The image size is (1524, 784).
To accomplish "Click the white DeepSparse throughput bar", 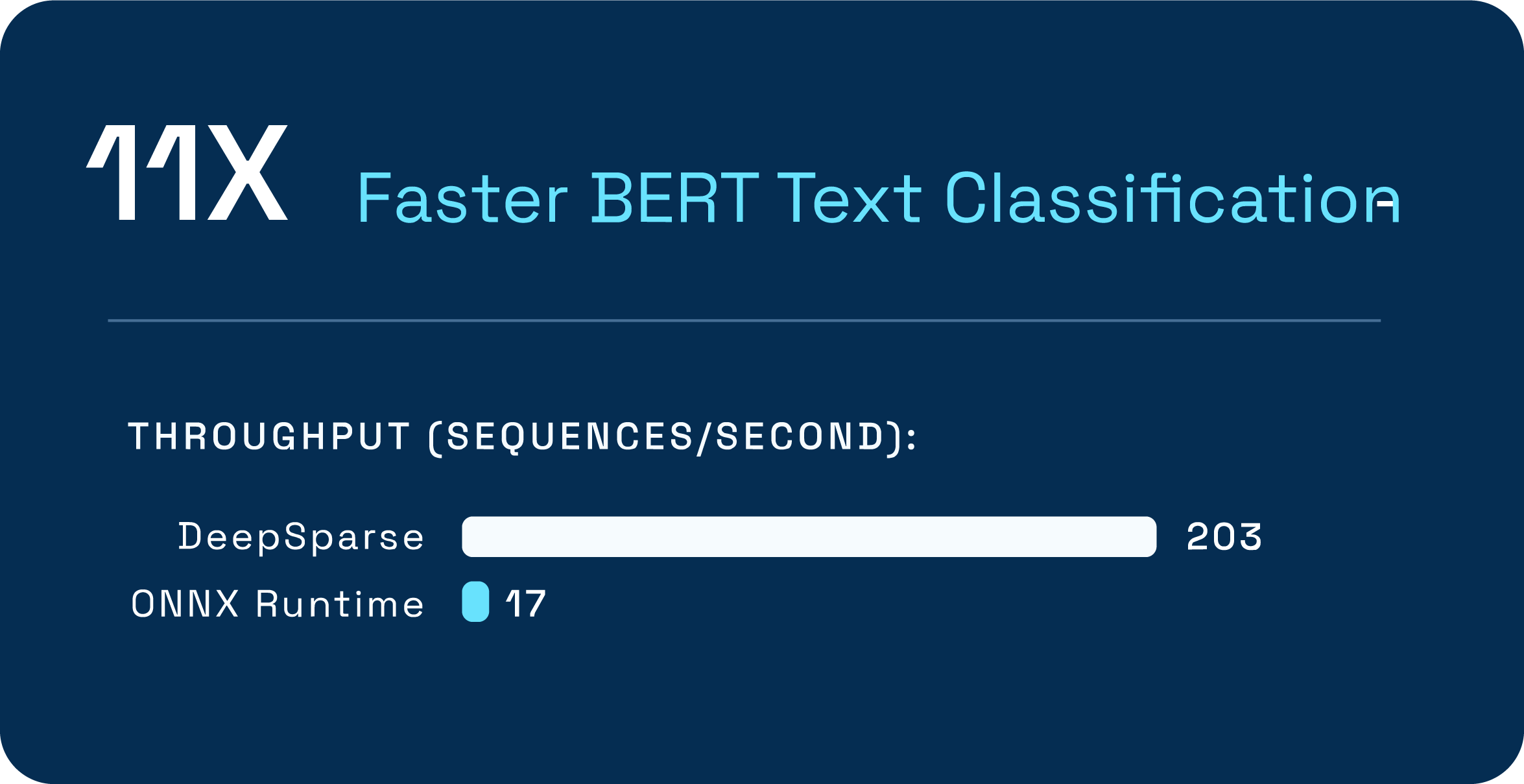I will 809,536.
